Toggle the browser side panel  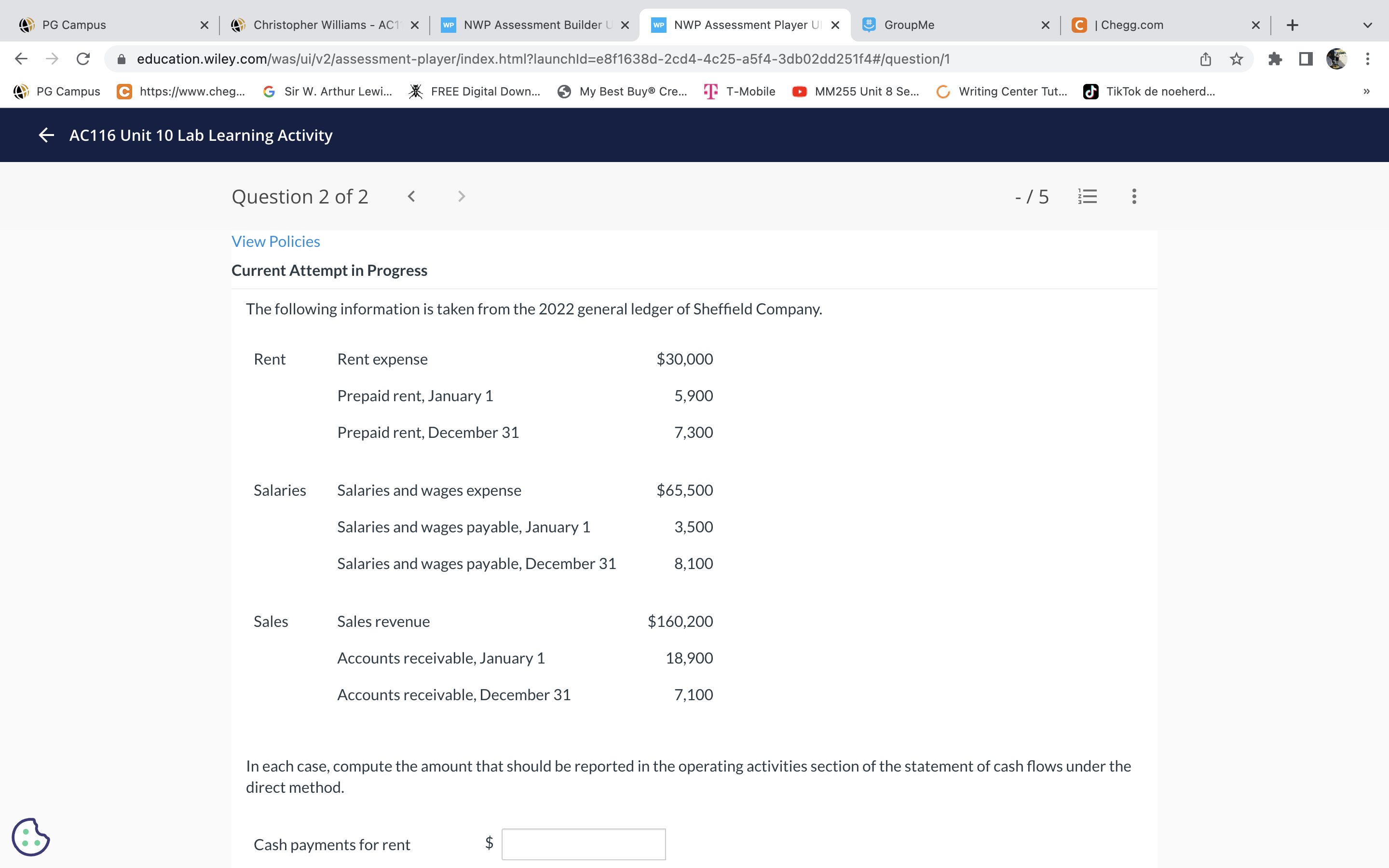[1306, 59]
